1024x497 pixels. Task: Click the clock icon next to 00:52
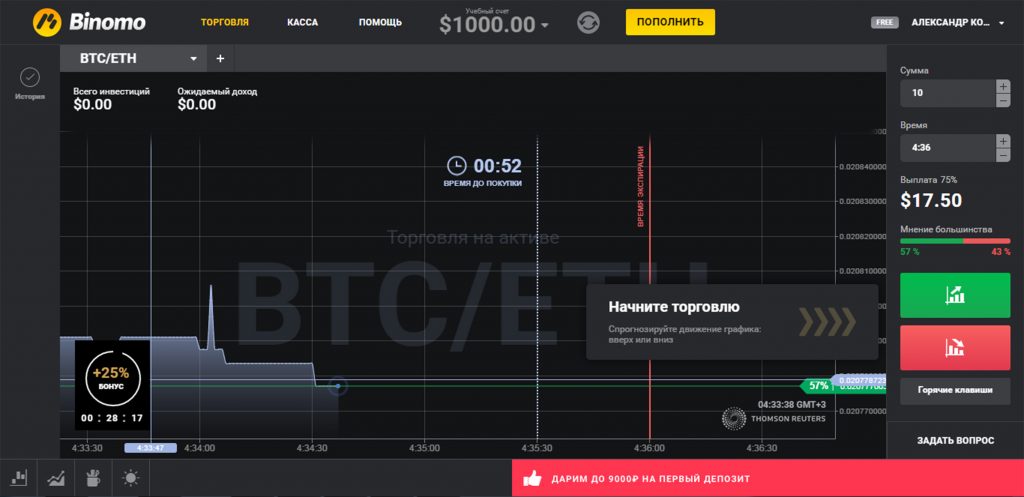coord(456,165)
